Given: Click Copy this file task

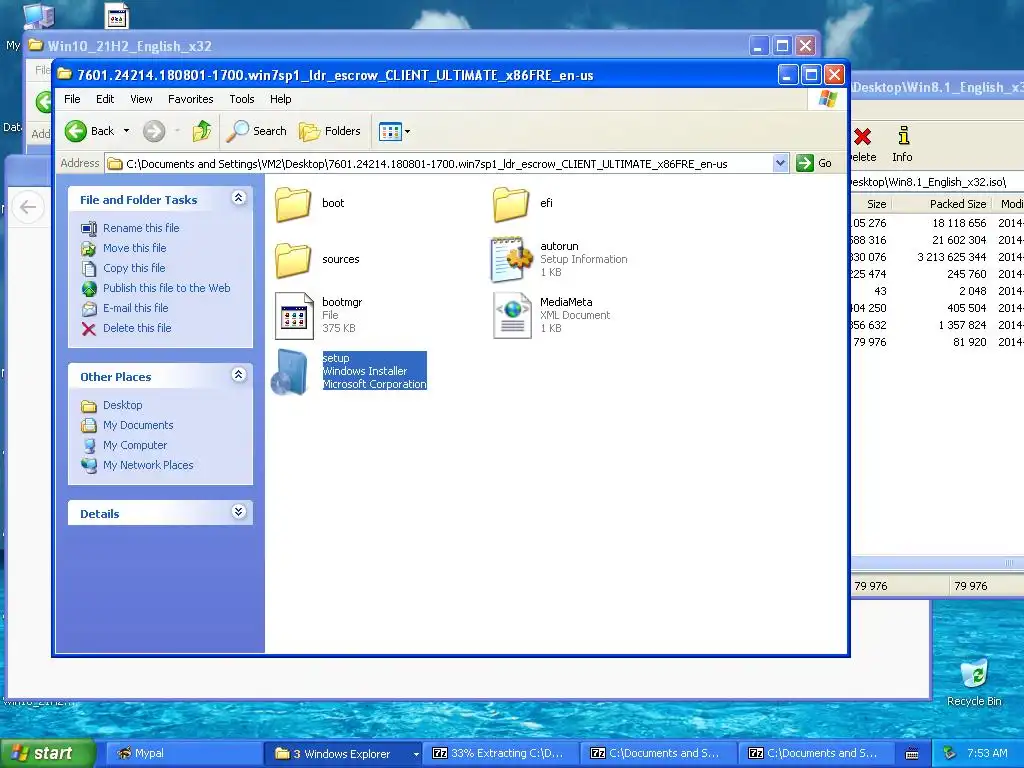Looking at the screenshot, I should pos(134,268).
